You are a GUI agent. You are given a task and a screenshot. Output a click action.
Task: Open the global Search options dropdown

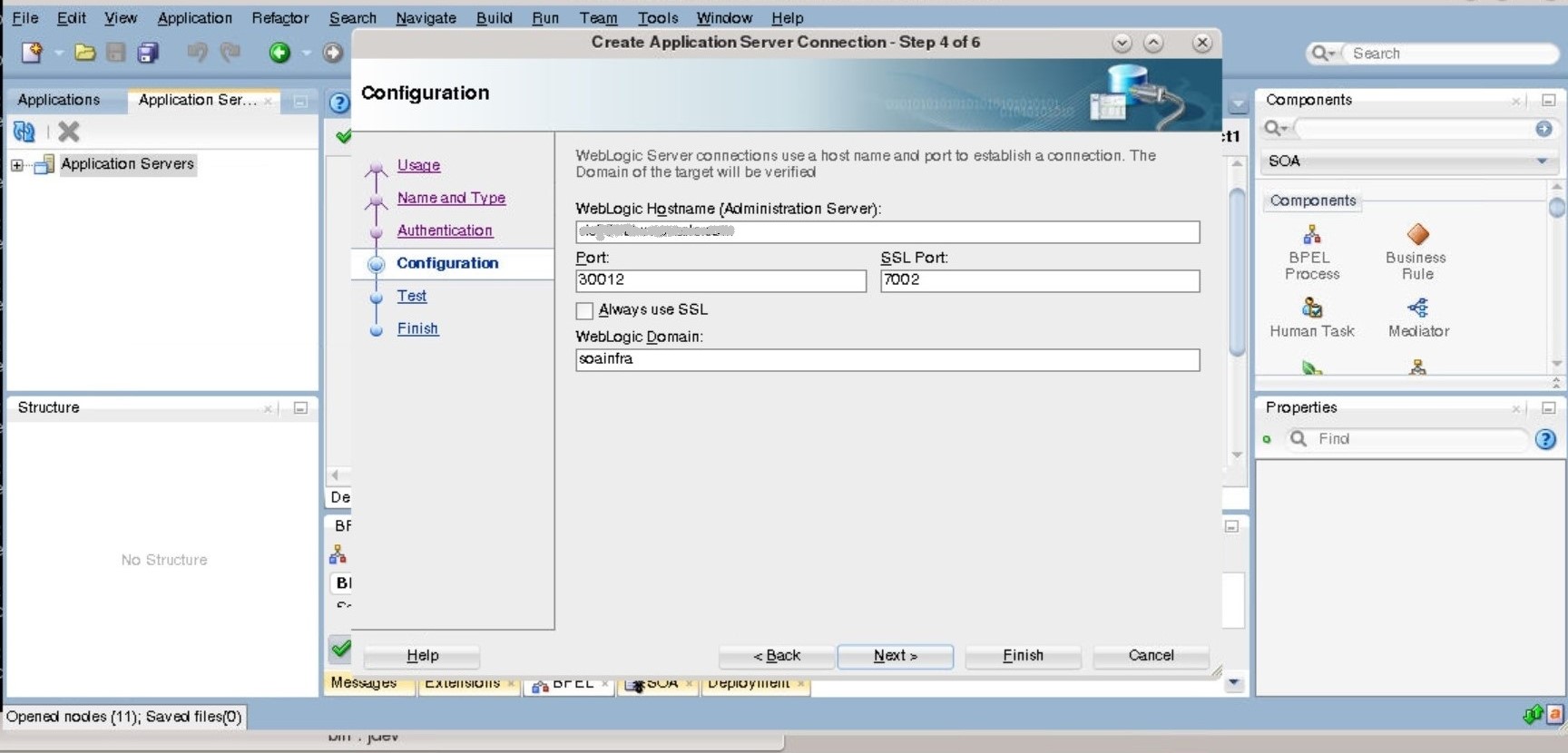pos(1324,54)
